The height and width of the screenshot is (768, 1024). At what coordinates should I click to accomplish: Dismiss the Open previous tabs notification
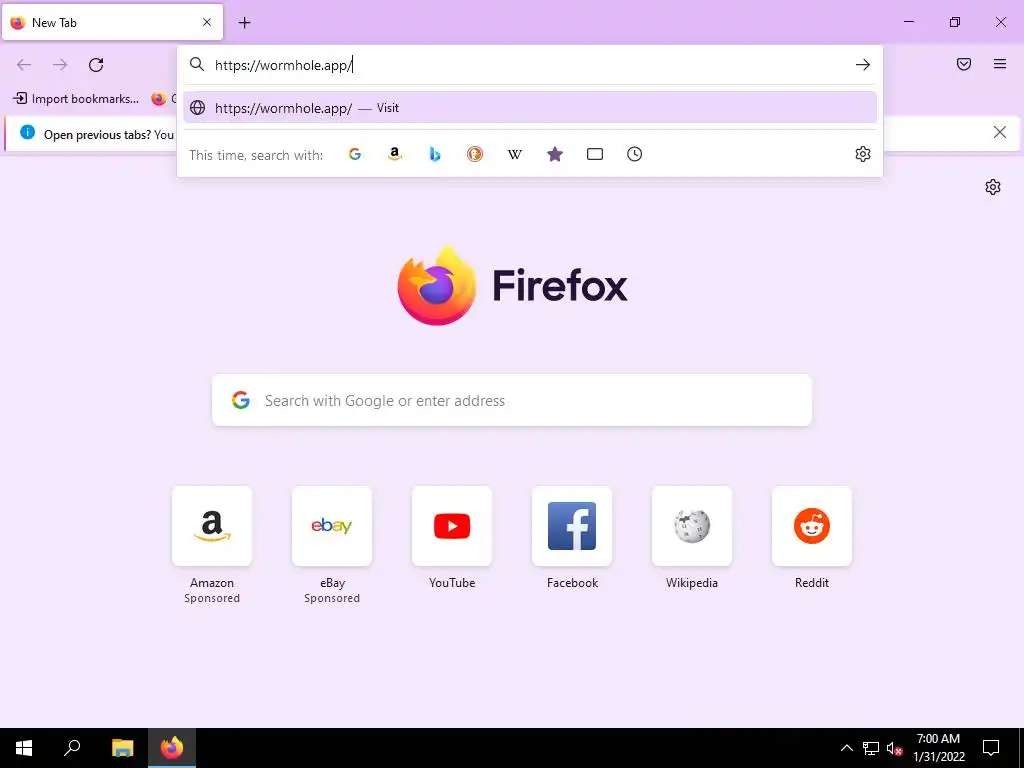pos(999,133)
